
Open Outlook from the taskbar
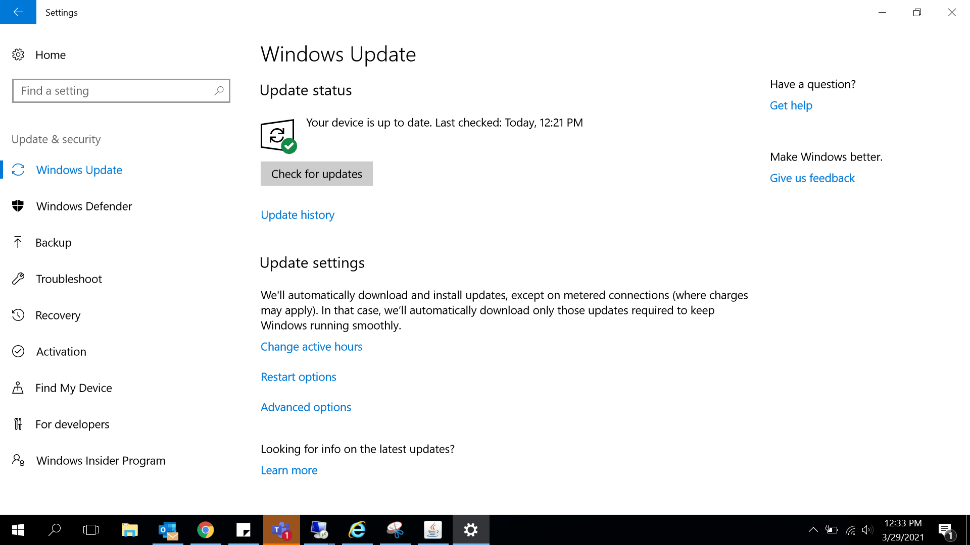pyautogui.click(x=168, y=530)
